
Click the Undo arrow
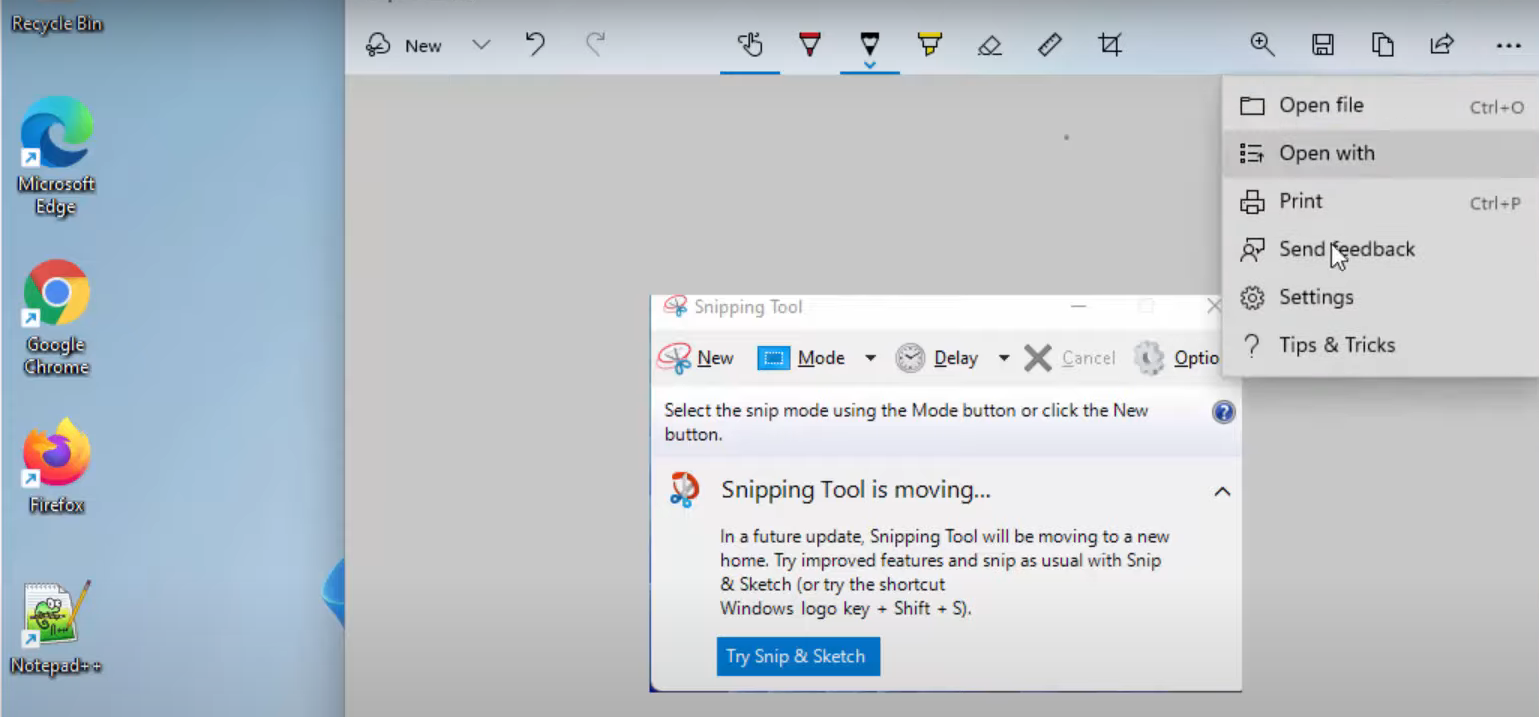pos(535,45)
